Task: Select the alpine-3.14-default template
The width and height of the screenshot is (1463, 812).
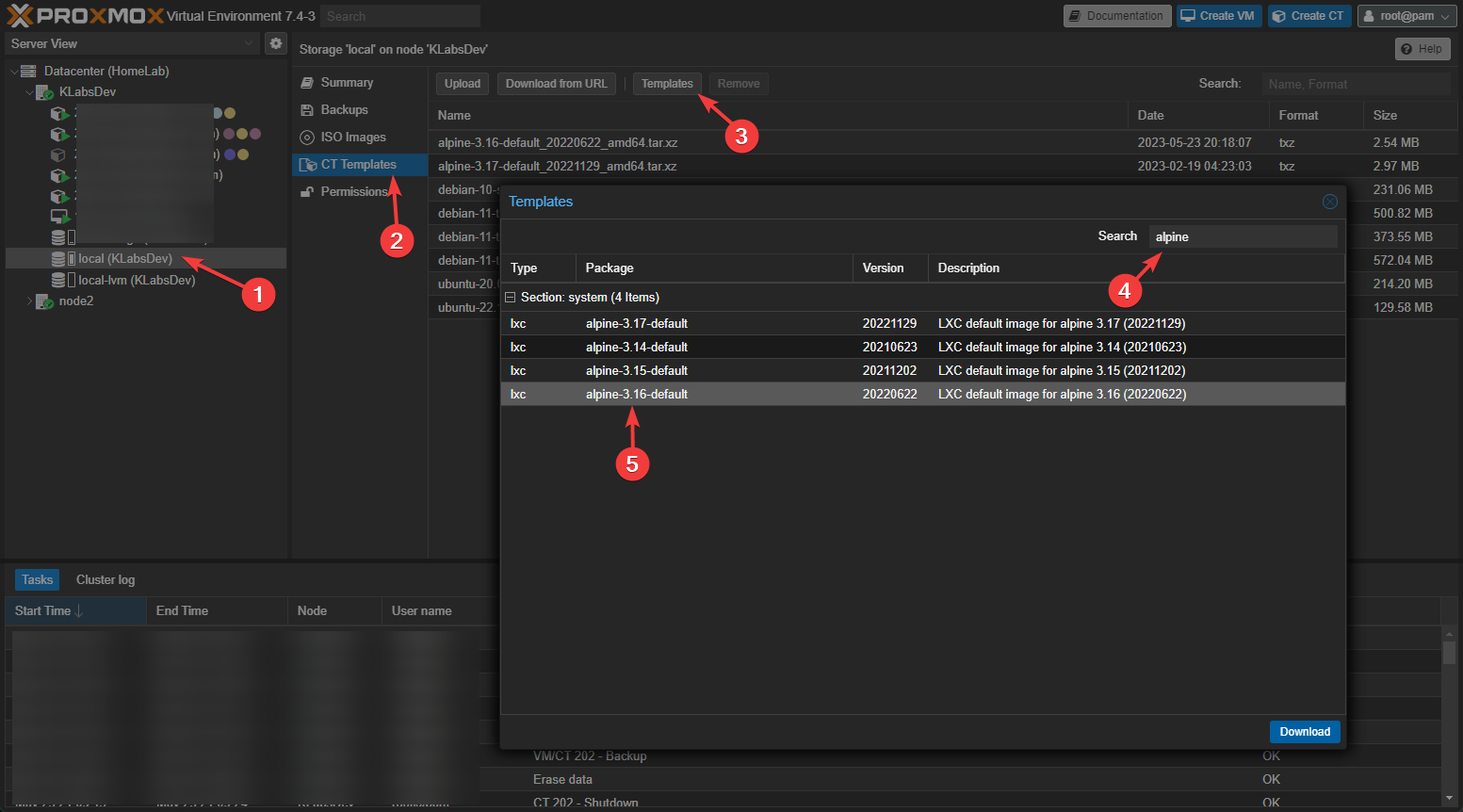Action: pyautogui.click(x=922, y=347)
